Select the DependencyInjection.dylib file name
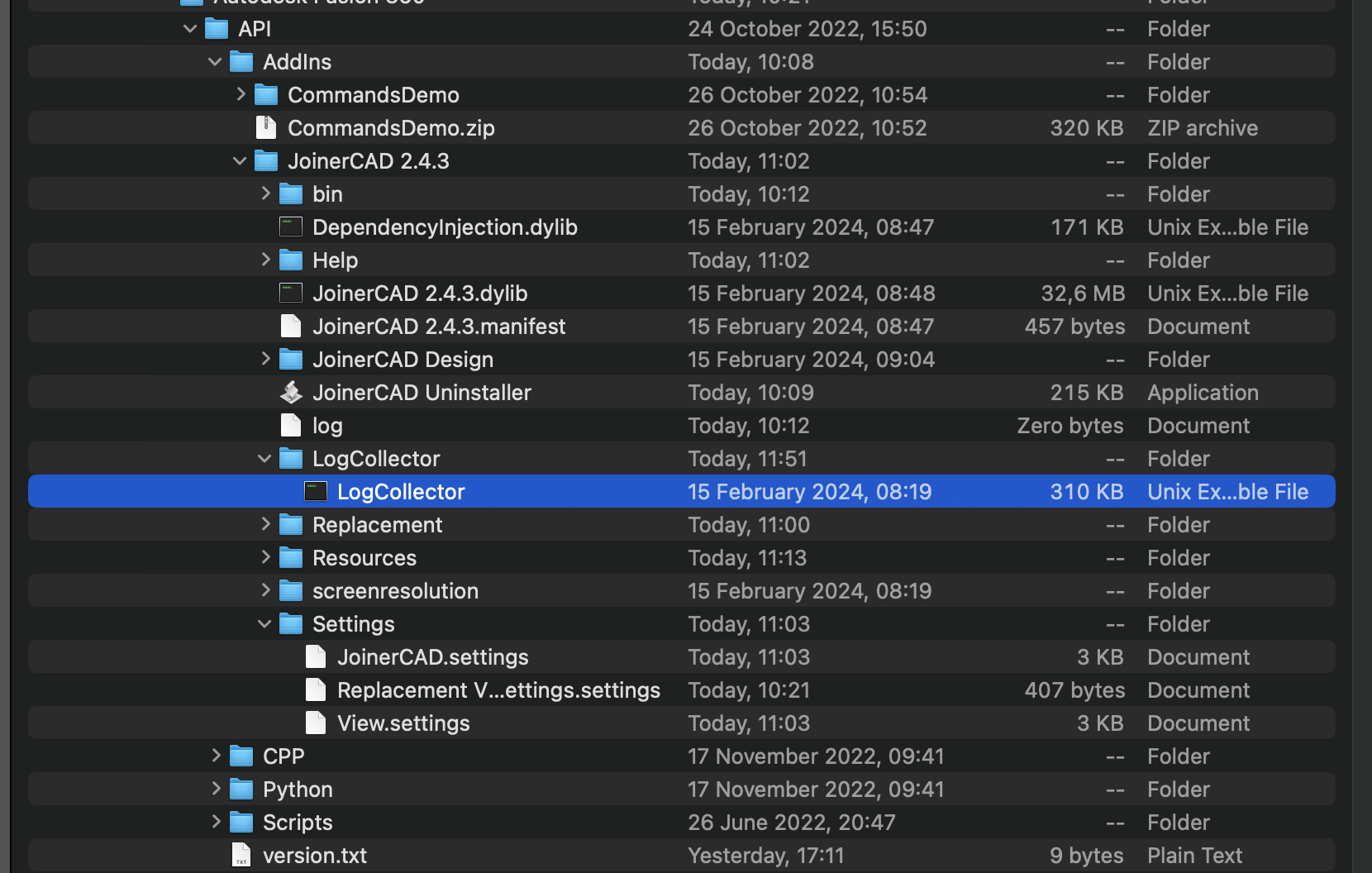The width and height of the screenshot is (1372, 873). pos(445,227)
